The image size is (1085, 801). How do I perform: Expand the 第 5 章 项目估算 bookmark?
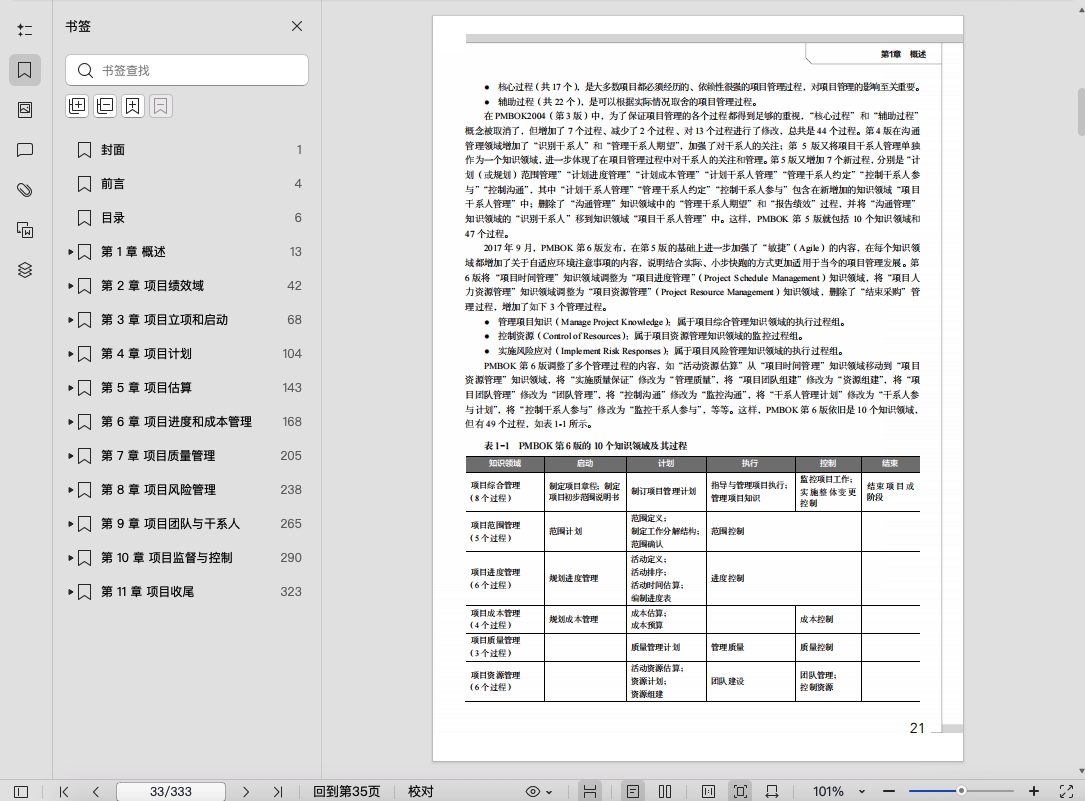[x=71, y=387]
